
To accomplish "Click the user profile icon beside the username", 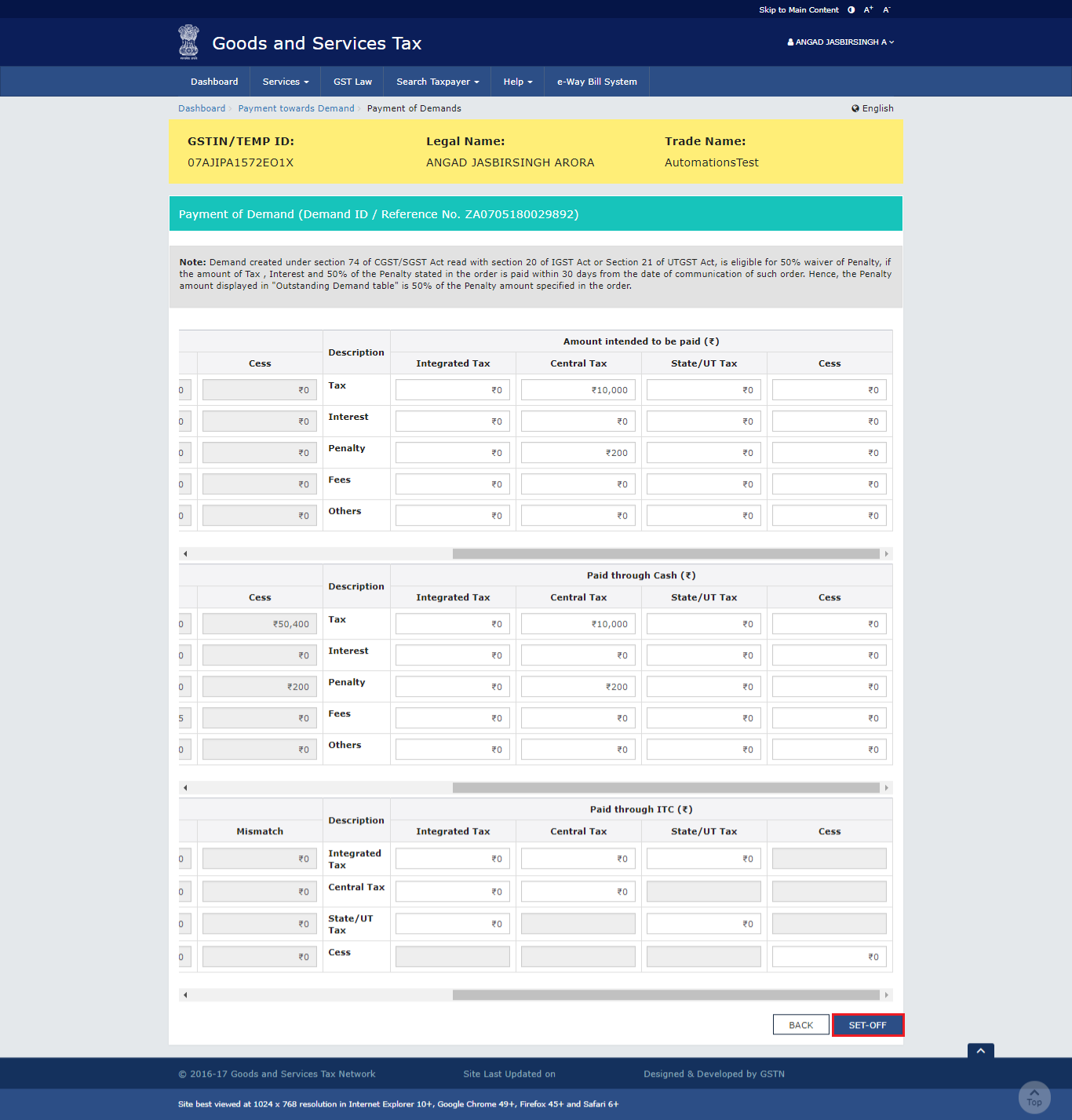I will point(789,42).
